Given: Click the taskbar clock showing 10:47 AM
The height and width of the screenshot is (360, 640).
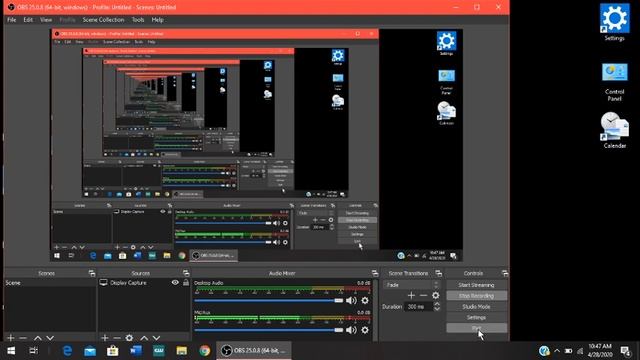Looking at the screenshot, I should [600, 351].
